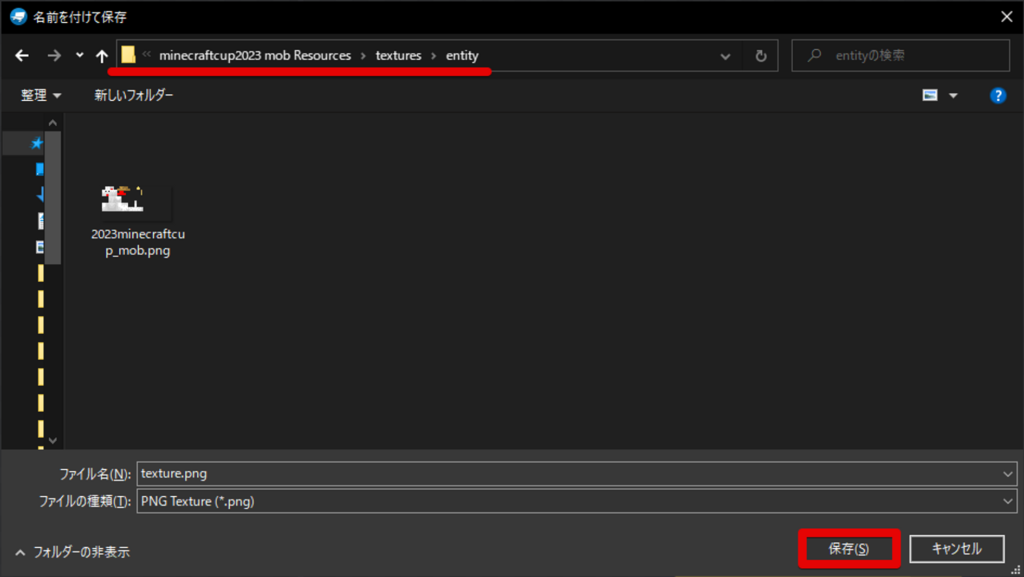Open the recent locations dropdown arrow
1024x577 pixels.
point(79,56)
